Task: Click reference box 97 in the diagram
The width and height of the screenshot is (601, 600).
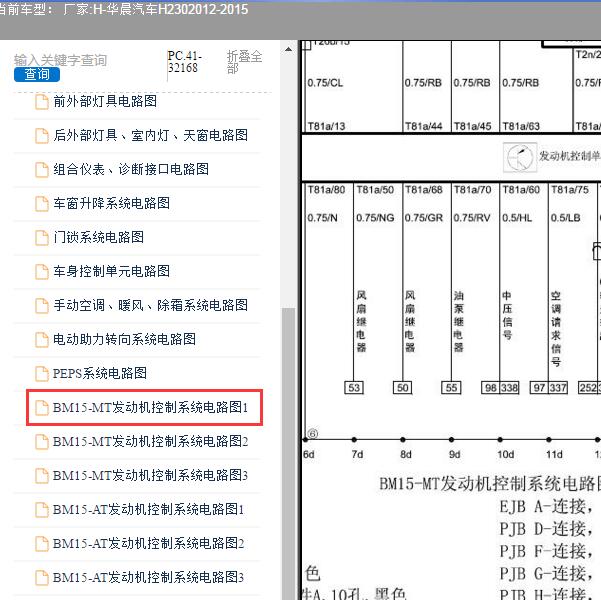Action: [x=539, y=388]
